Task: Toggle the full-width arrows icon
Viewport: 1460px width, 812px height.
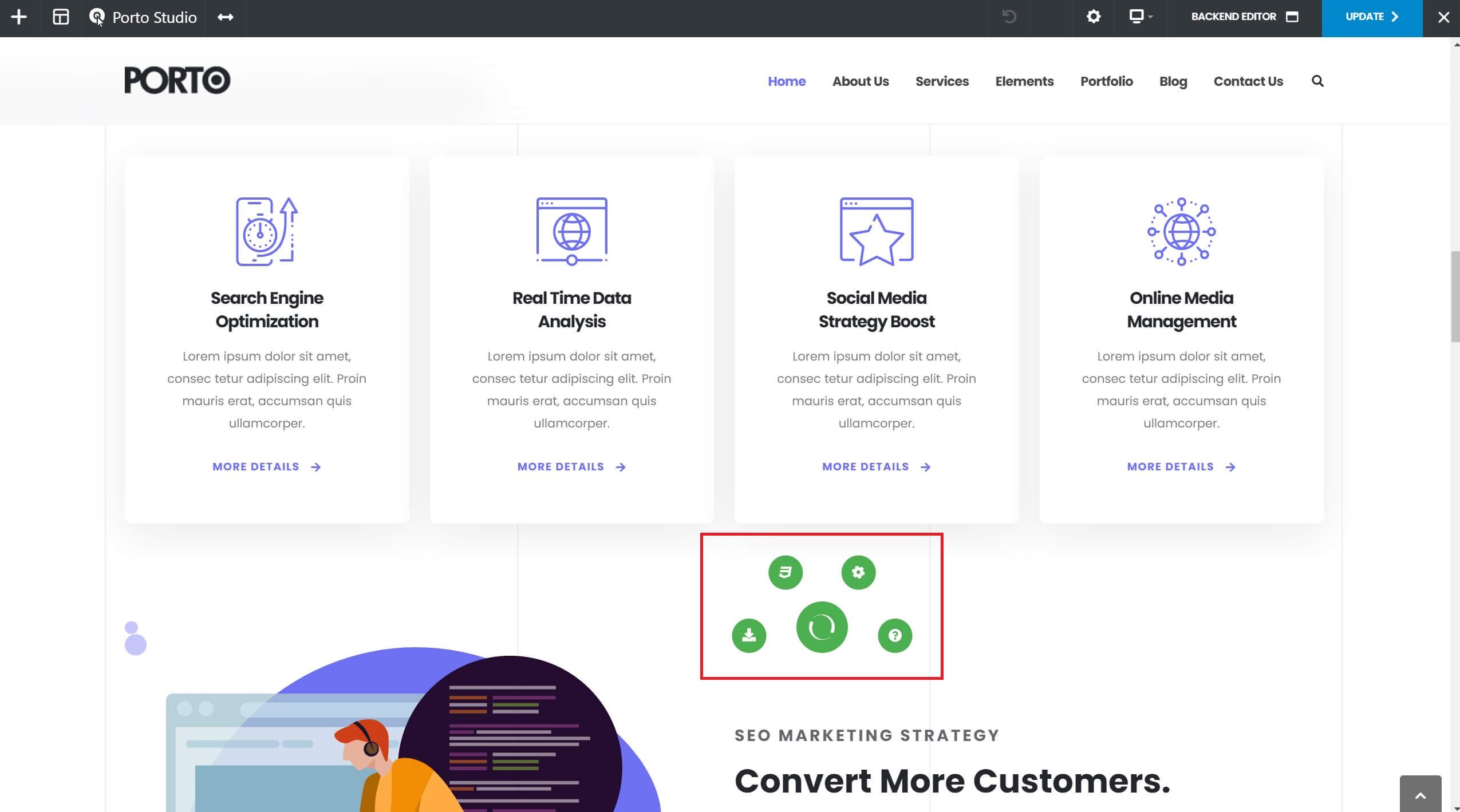Action: click(226, 17)
